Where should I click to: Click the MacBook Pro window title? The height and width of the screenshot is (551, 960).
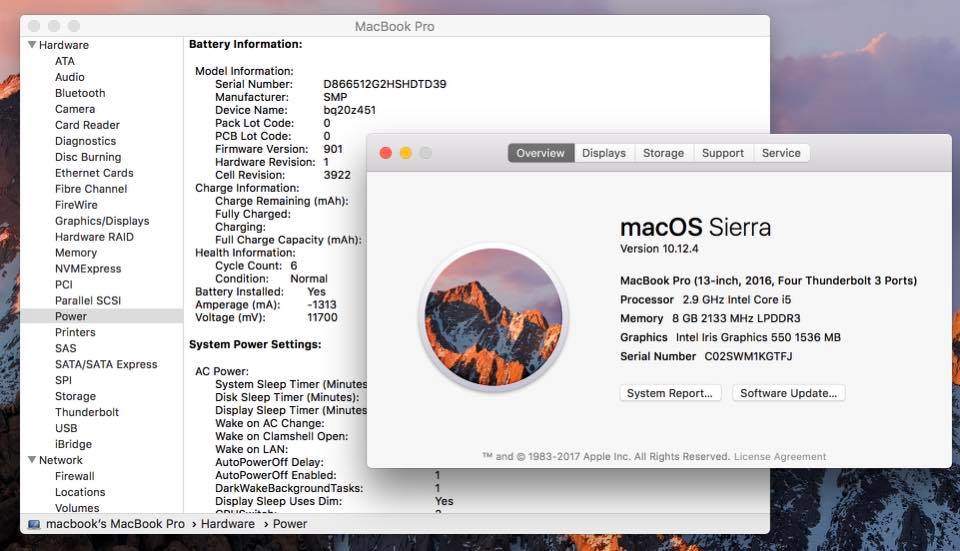pos(395,26)
